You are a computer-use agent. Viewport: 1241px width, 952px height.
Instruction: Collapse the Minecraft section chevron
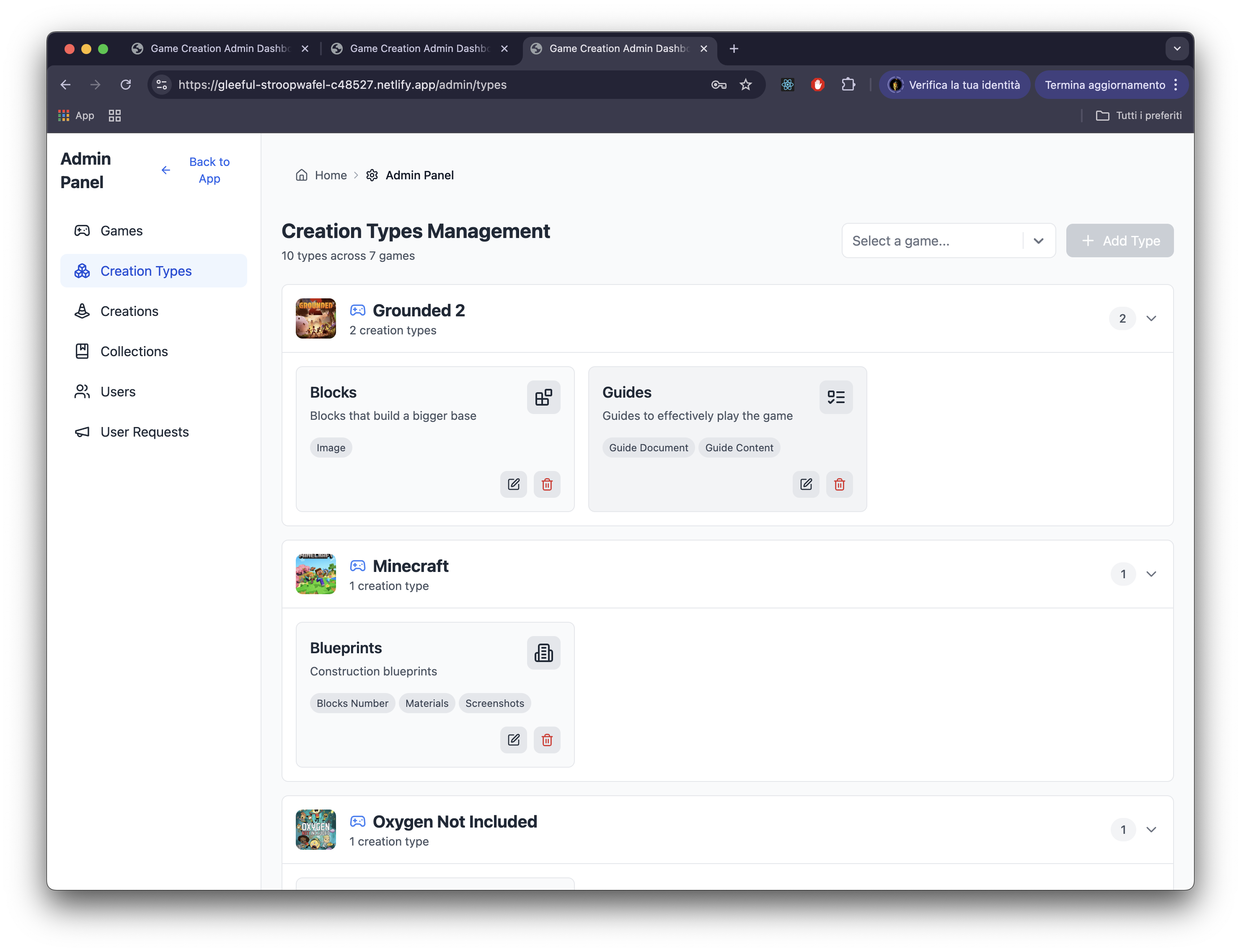tap(1151, 574)
